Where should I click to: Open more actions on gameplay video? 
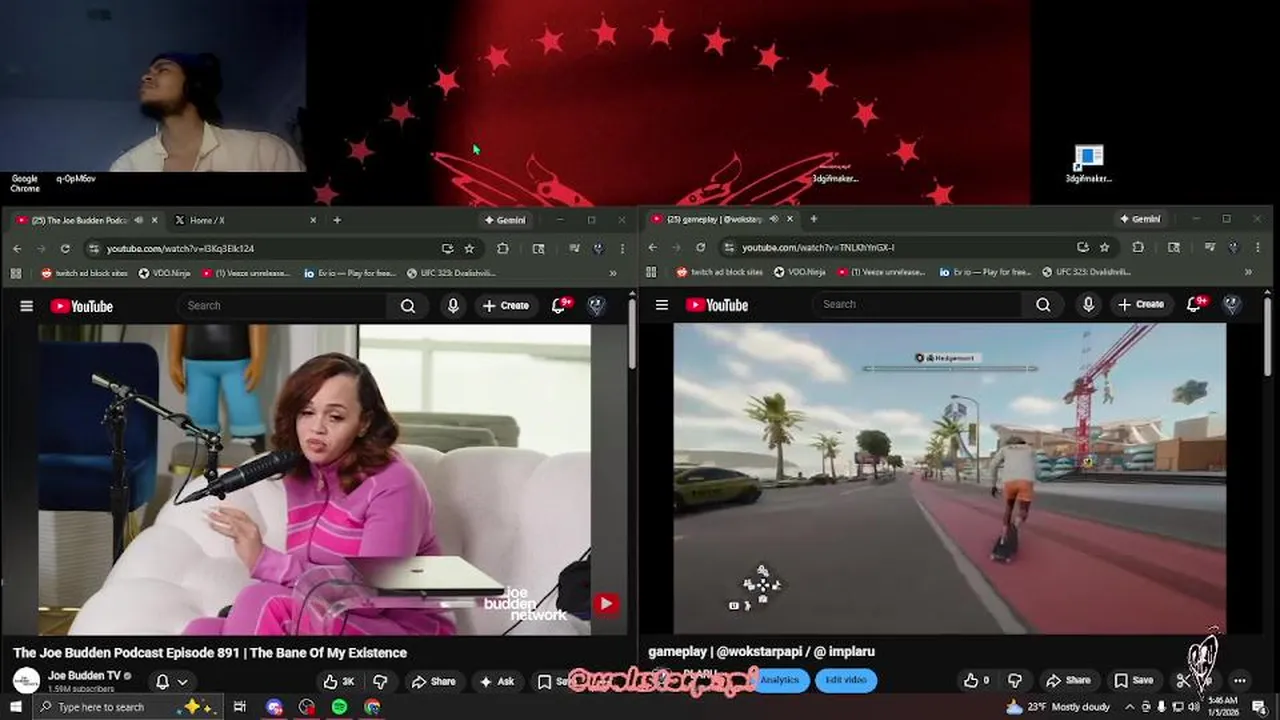[x=1240, y=680]
